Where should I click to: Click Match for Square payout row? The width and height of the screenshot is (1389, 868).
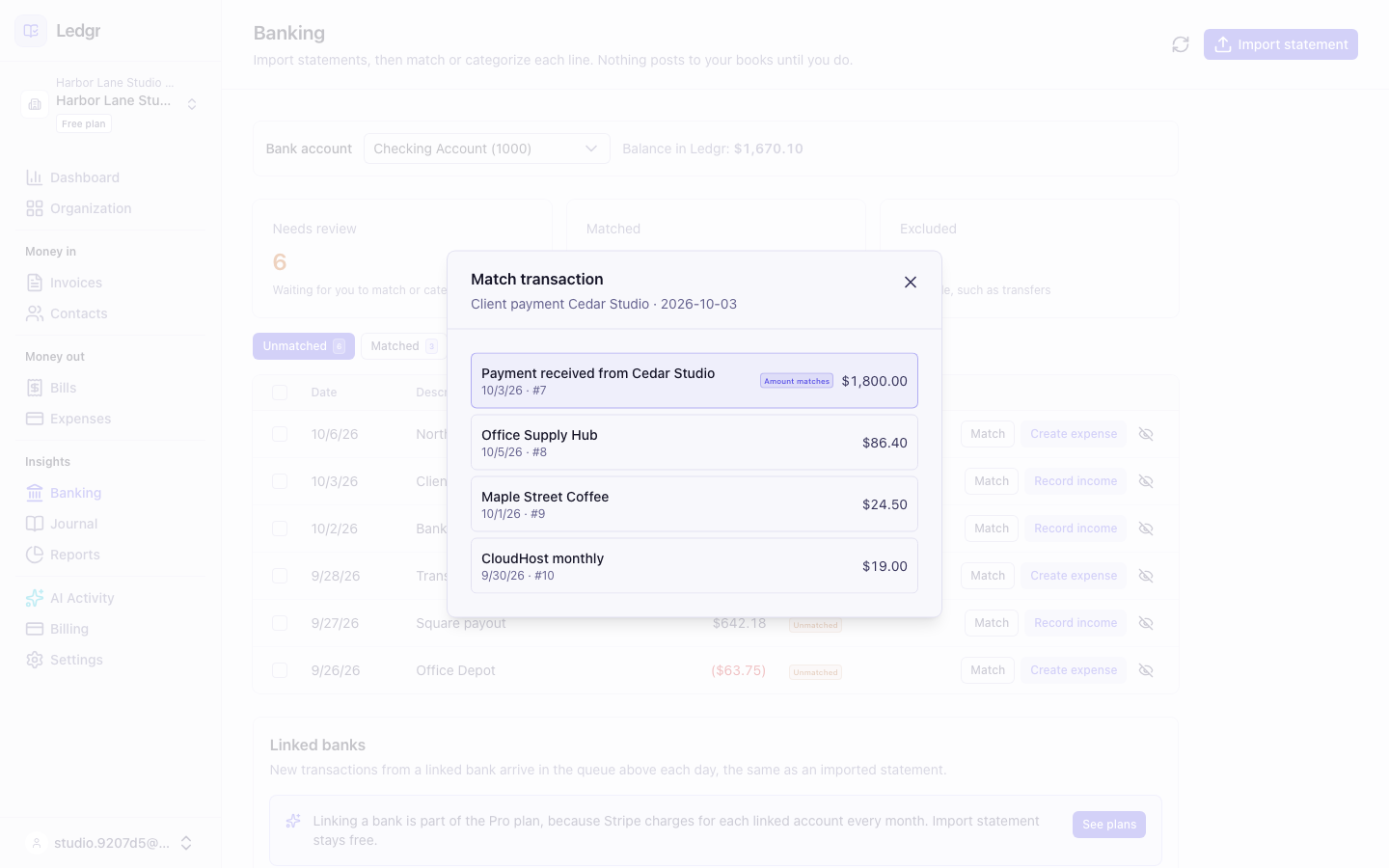click(992, 623)
